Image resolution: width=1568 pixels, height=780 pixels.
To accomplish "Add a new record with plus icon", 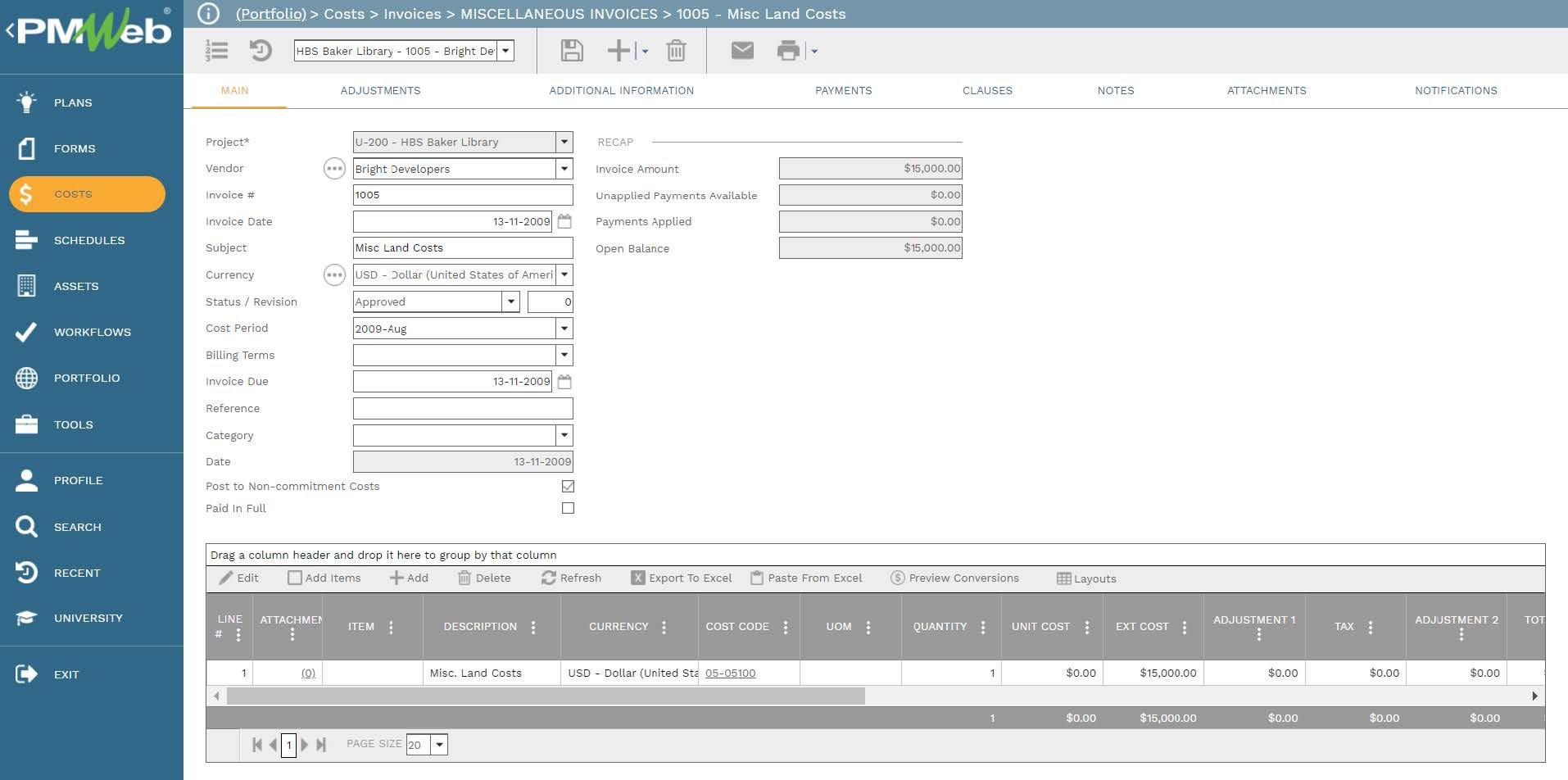I will [x=619, y=51].
